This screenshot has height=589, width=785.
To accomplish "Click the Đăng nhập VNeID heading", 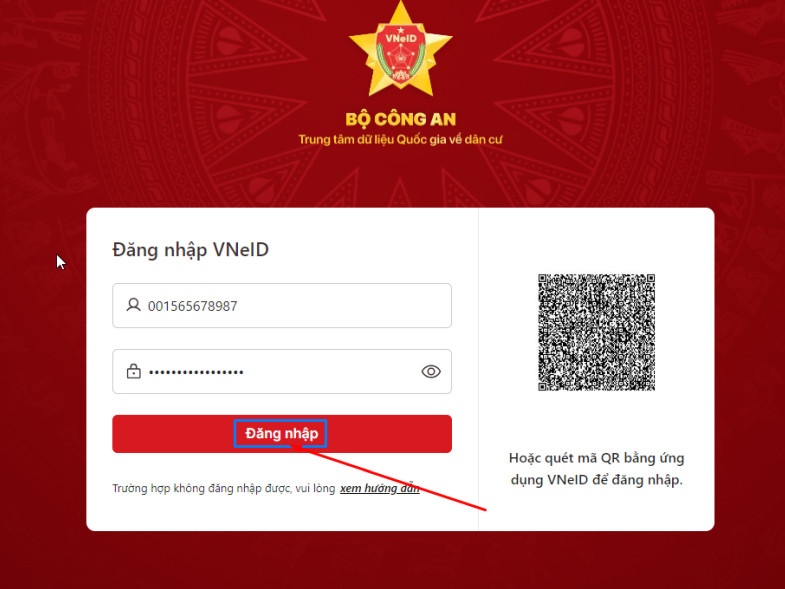I will tap(190, 250).
